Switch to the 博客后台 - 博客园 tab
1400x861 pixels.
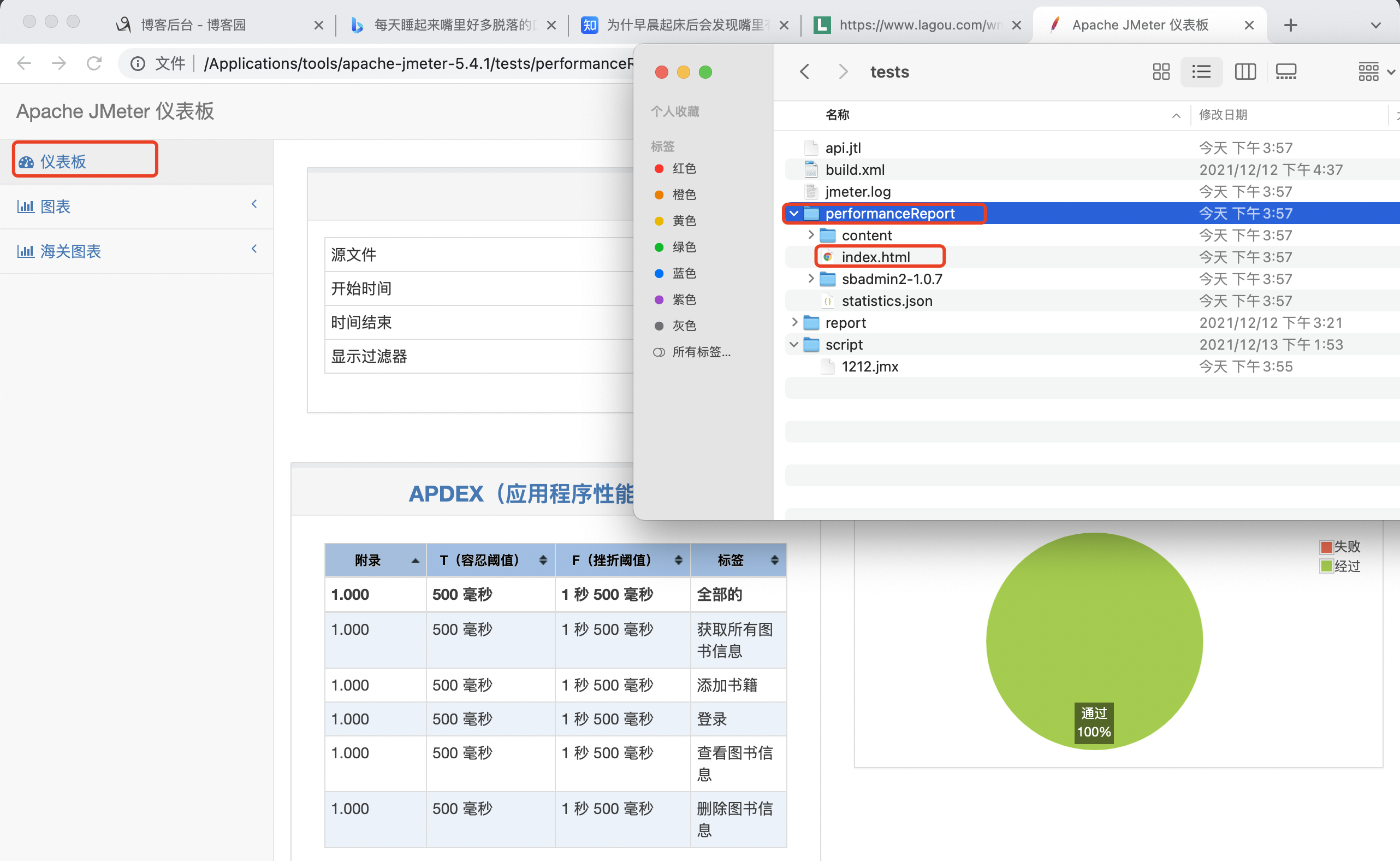tap(193, 25)
